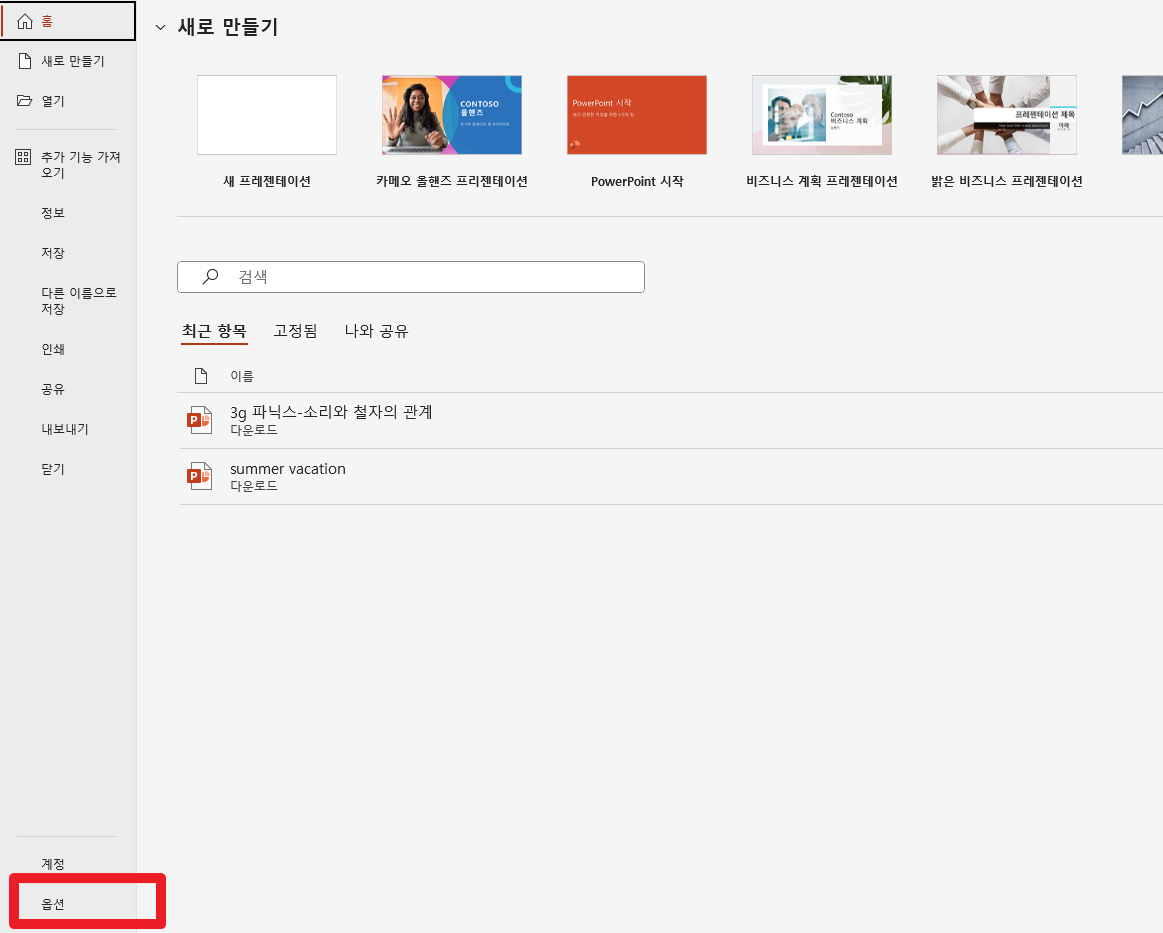Switch to the 고정됨 tab

pyautogui.click(x=295, y=331)
